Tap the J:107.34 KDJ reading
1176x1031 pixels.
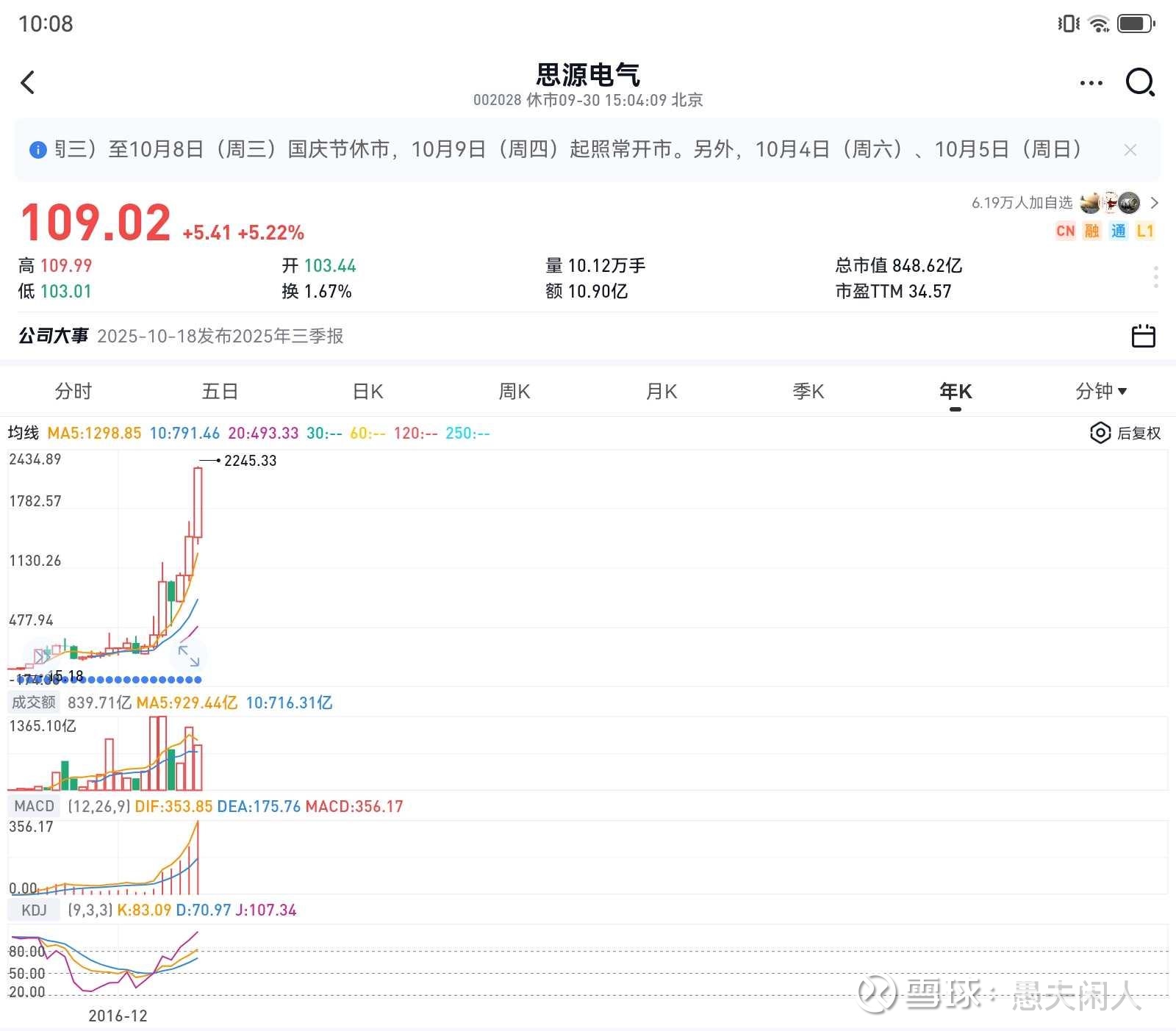[x=265, y=910]
